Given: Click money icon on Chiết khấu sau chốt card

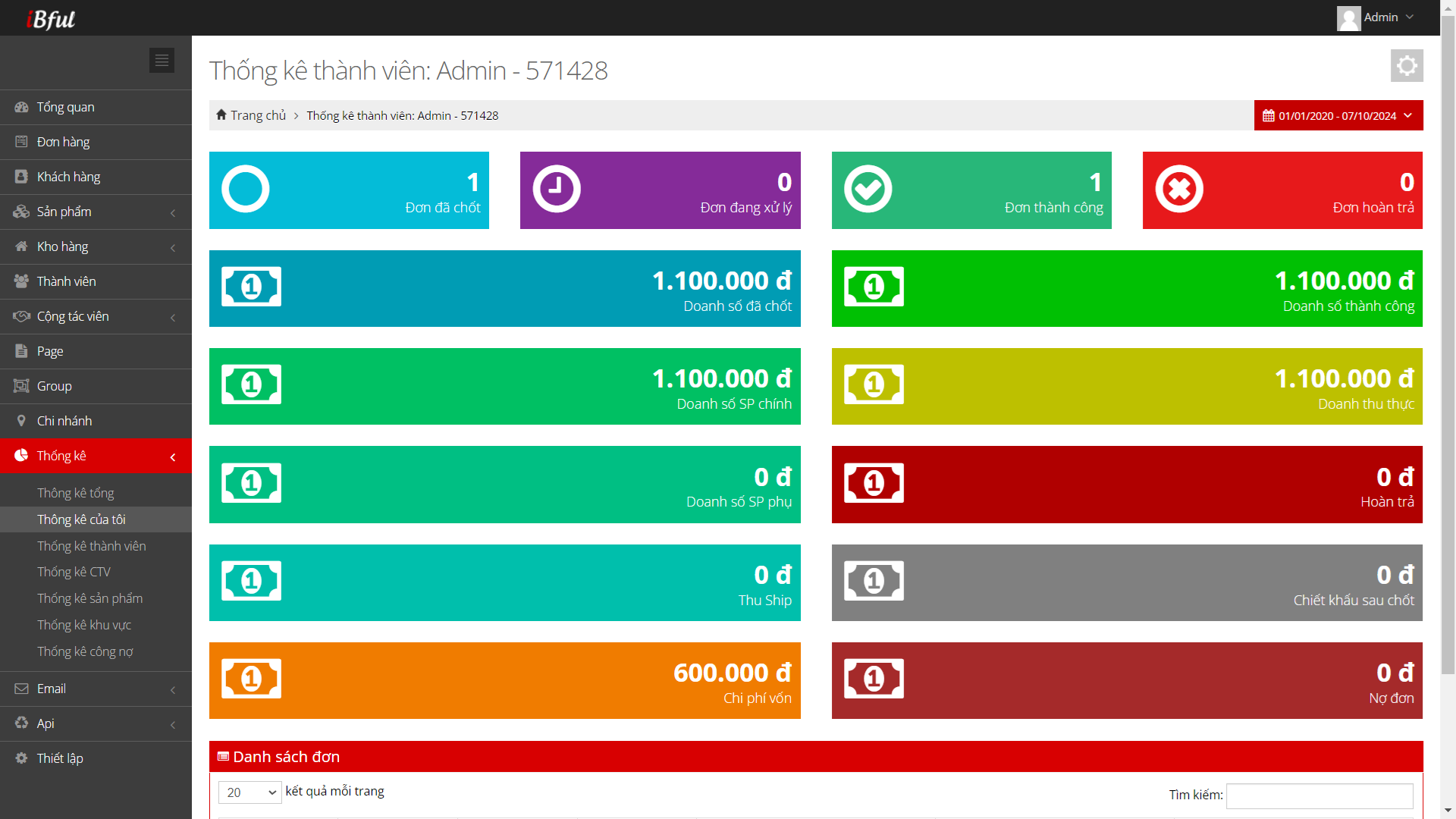Looking at the screenshot, I should tap(874, 581).
